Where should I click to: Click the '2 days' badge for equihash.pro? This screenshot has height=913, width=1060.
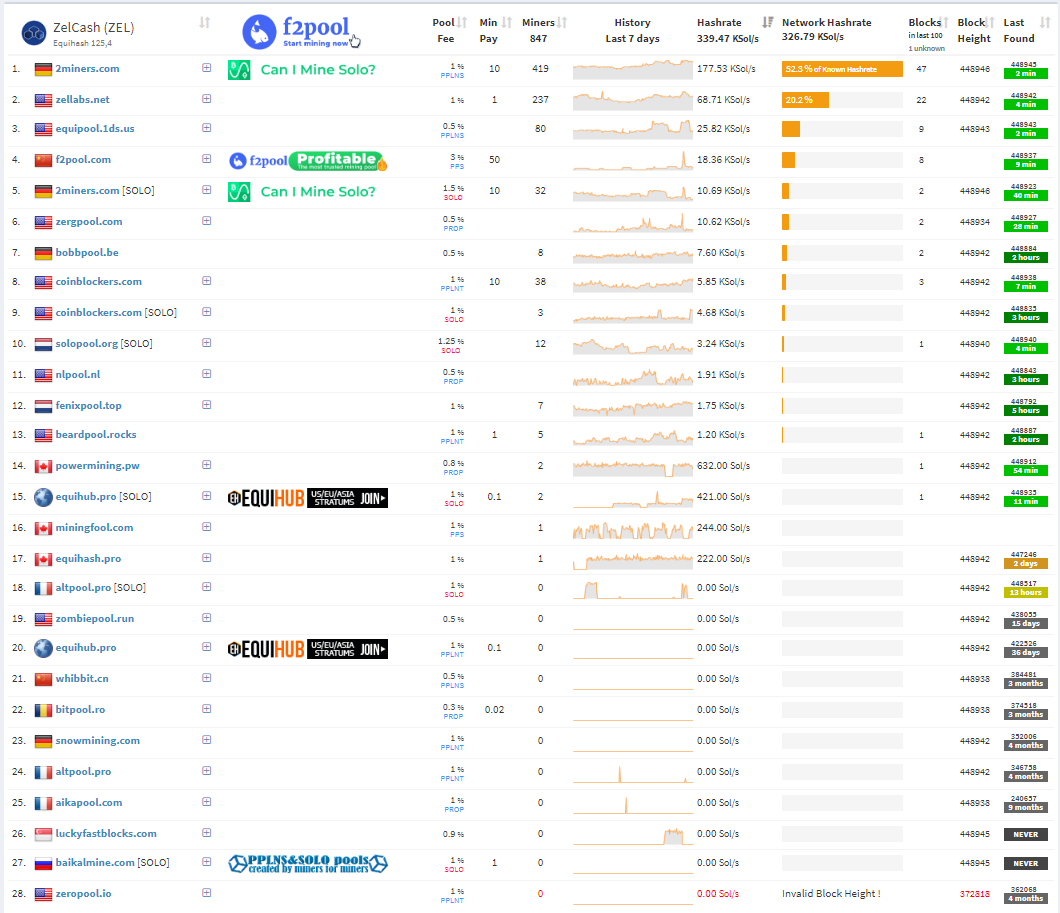pos(1026,564)
